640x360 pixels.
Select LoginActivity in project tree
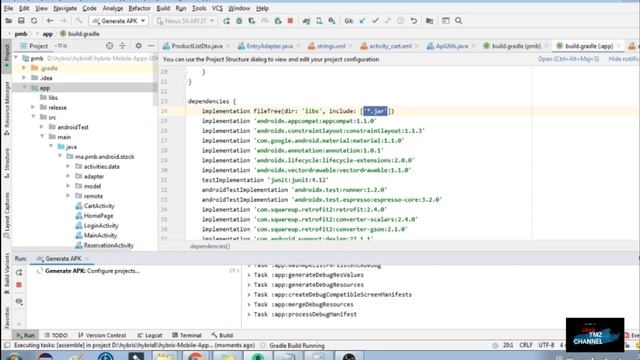pos(101,226)
